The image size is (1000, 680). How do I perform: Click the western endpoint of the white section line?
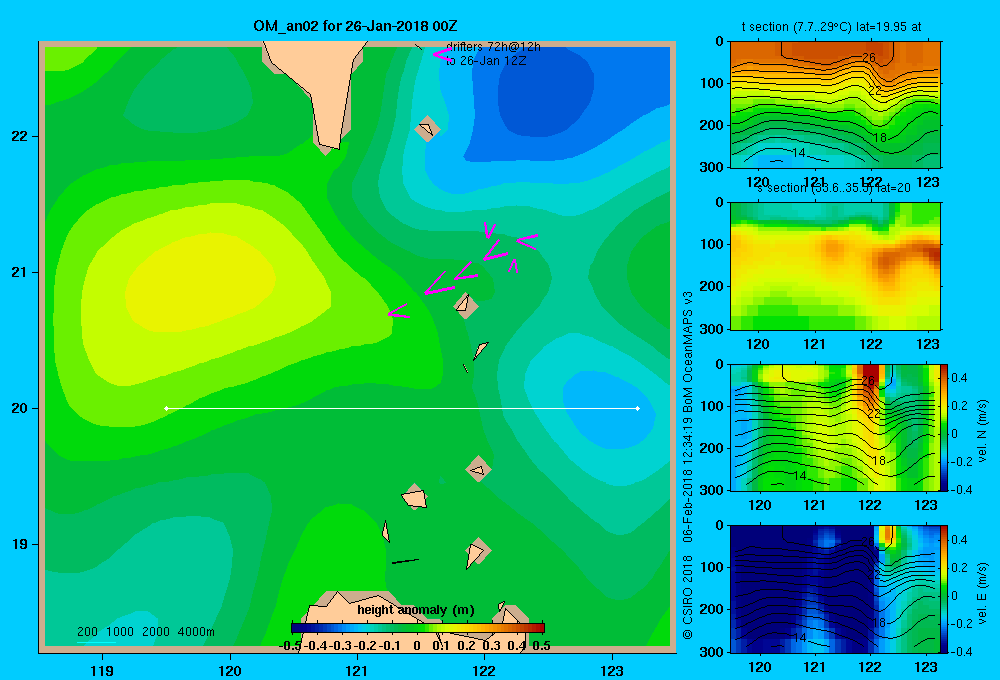tap(166, 408)
